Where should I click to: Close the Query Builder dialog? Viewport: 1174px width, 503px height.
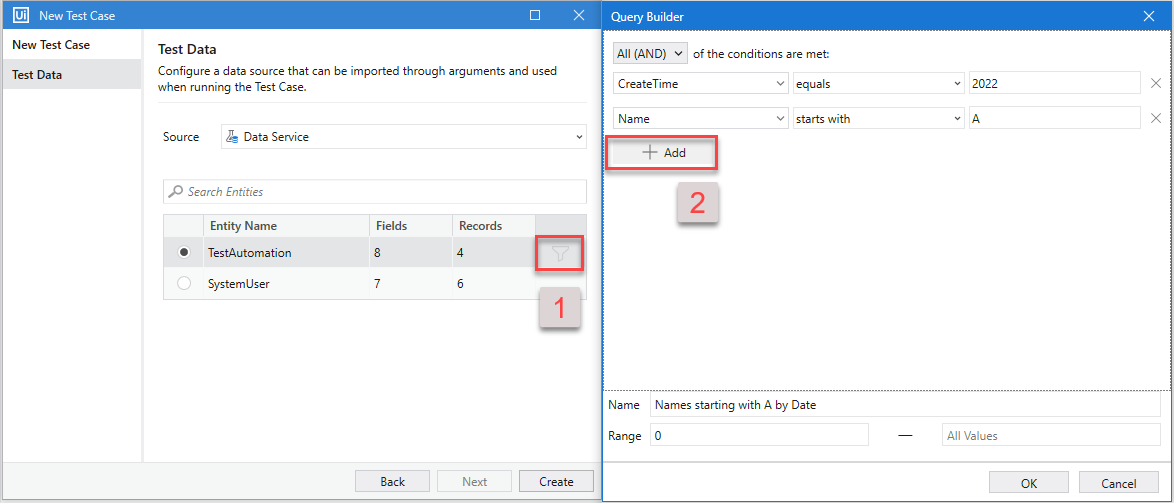pos(1148,16)
